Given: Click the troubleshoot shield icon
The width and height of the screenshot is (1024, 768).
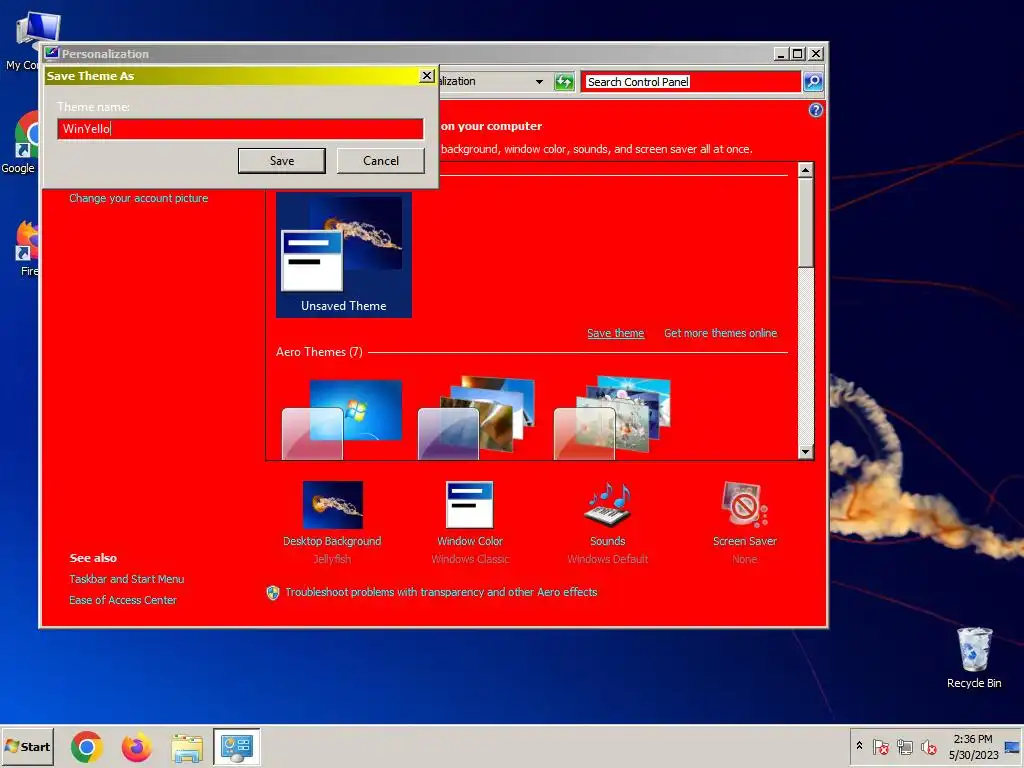Looking at the screenshot, I should (x=273, y=592).
